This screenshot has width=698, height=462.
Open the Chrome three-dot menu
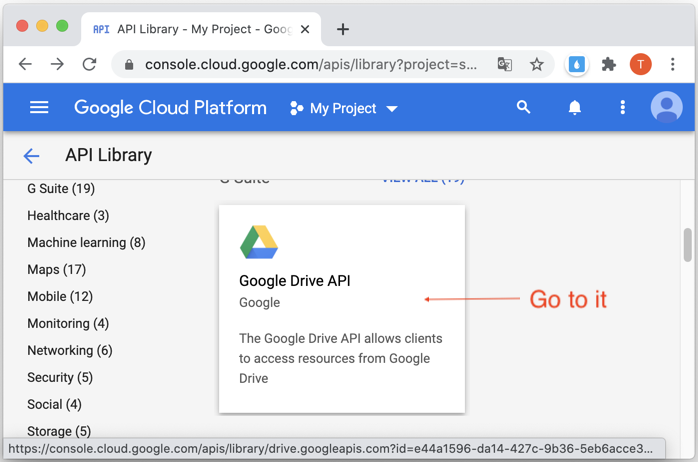click(673, 65)
